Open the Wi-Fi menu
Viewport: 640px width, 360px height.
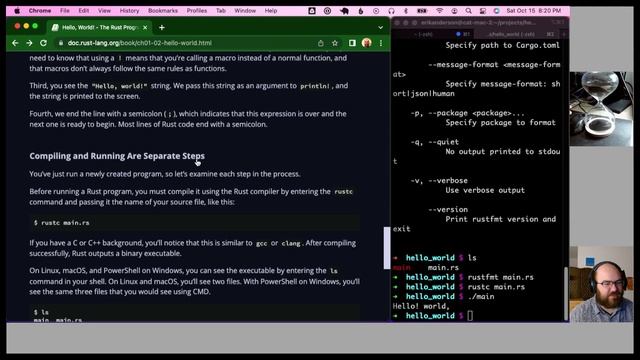(439, 11)
